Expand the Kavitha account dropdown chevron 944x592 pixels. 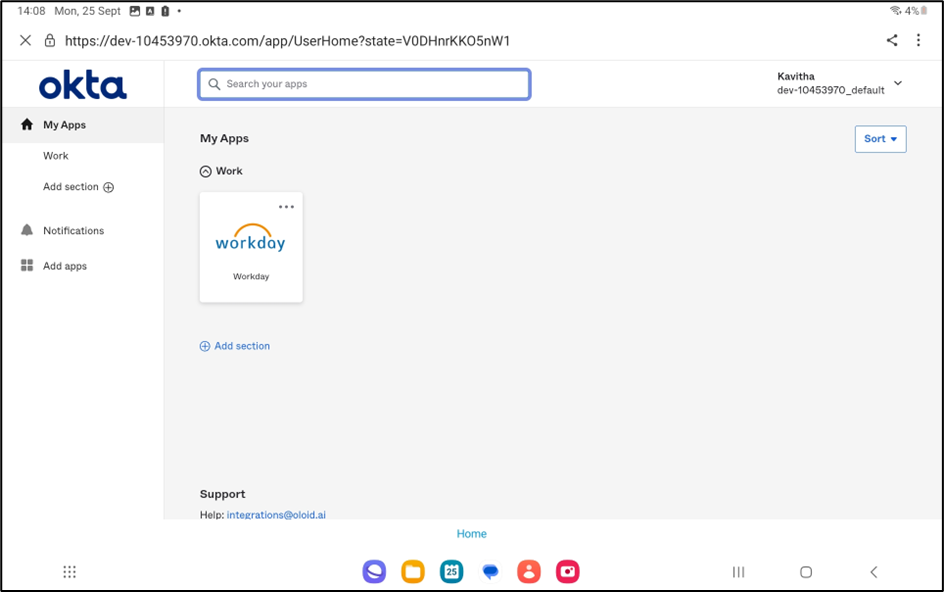[x=898, y=83]
